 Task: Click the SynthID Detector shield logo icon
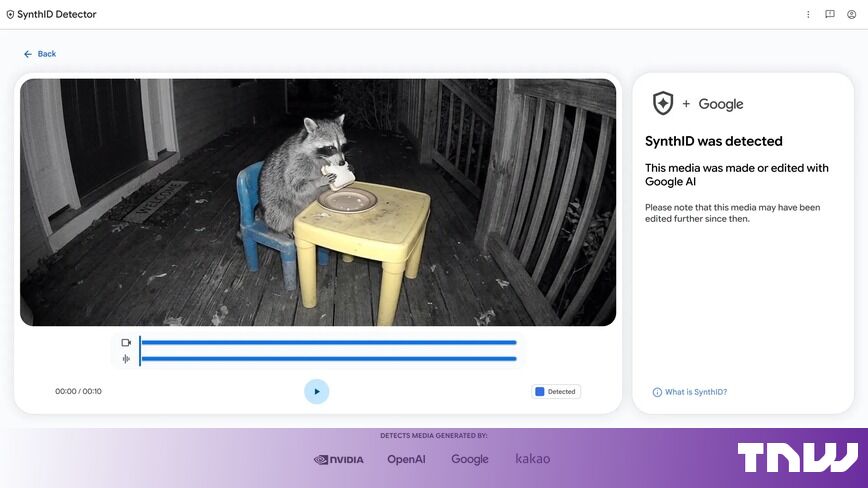(x=10, y=15)
